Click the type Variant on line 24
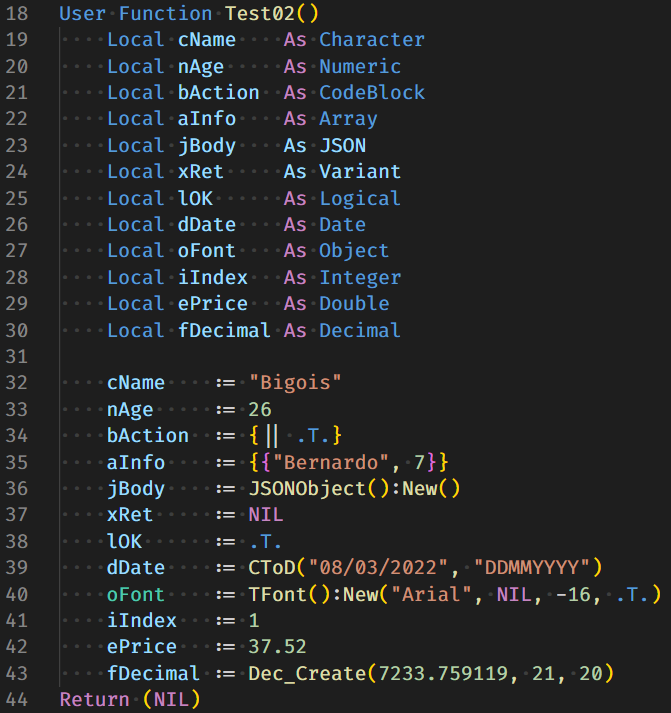671x713 pixels. (x=360, y=172)
